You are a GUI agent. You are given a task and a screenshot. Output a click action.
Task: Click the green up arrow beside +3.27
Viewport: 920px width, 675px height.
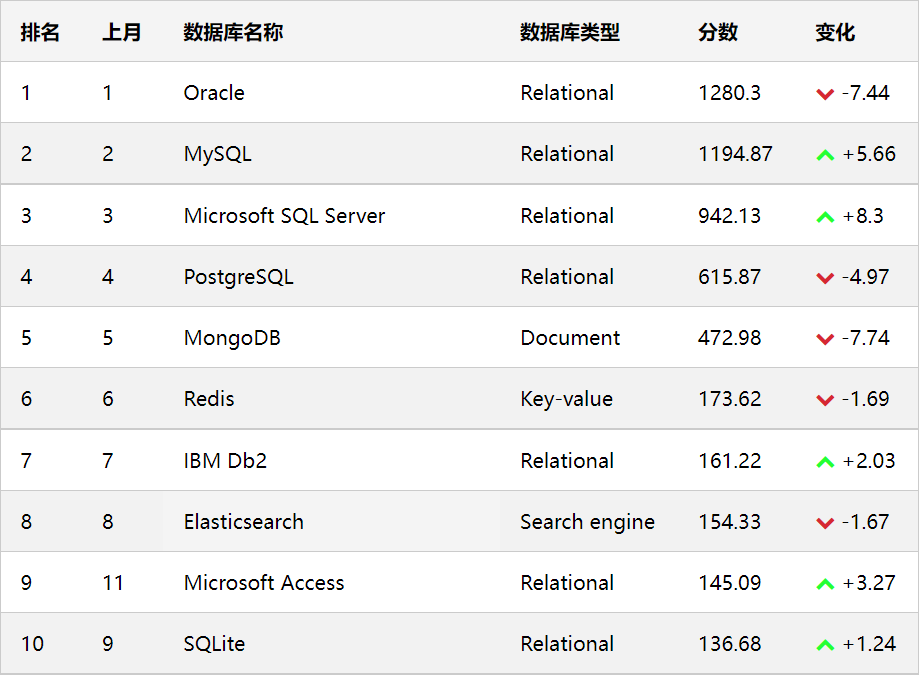point(825,584)
